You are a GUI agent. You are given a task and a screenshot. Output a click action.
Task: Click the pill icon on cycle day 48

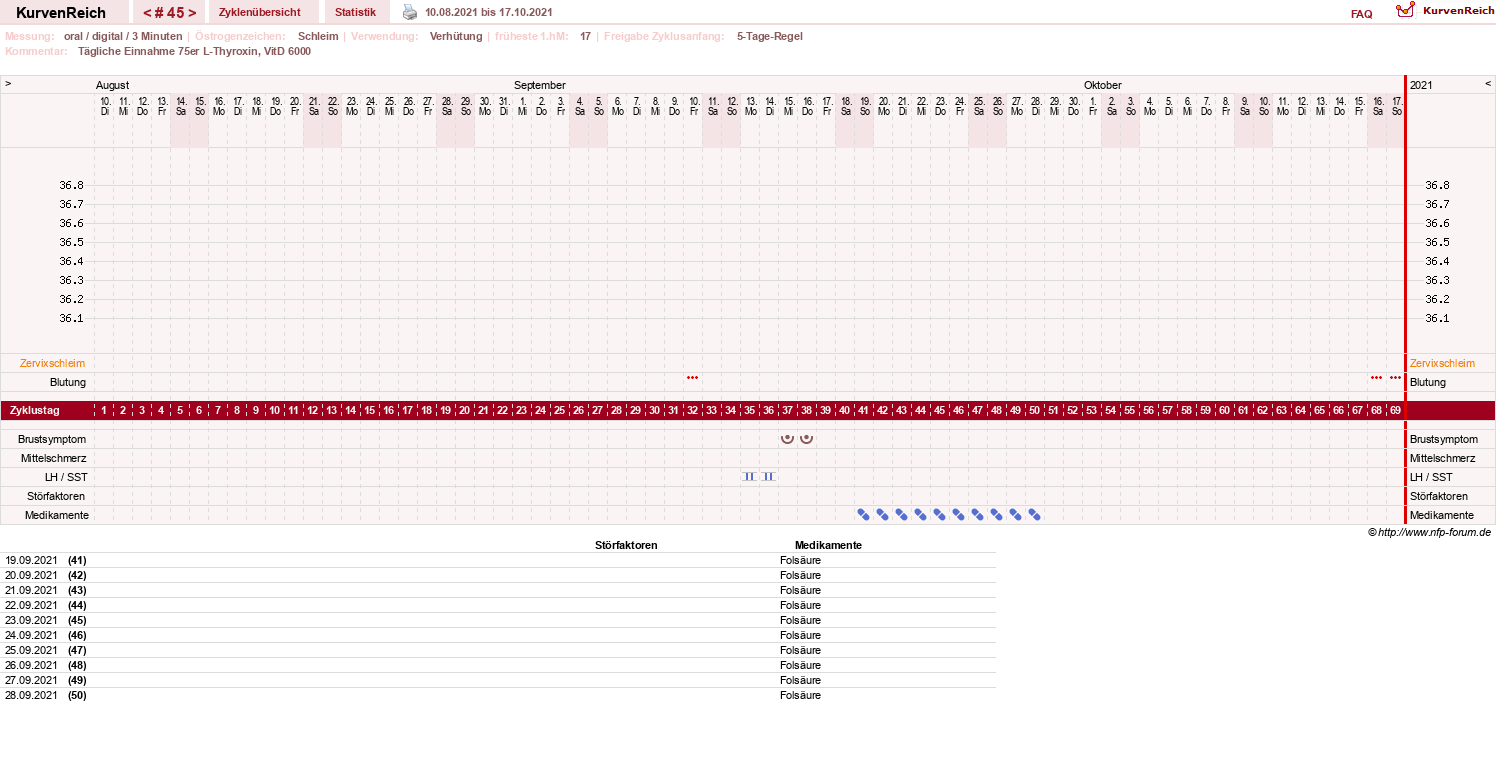click(x=996, y=514)
